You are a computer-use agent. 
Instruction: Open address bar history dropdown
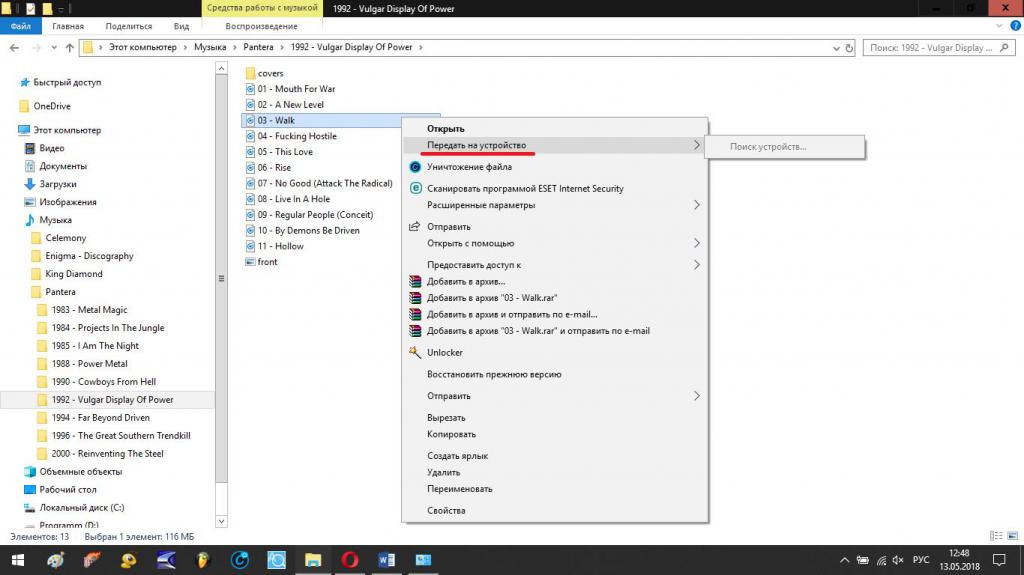(x=836, y=48)
